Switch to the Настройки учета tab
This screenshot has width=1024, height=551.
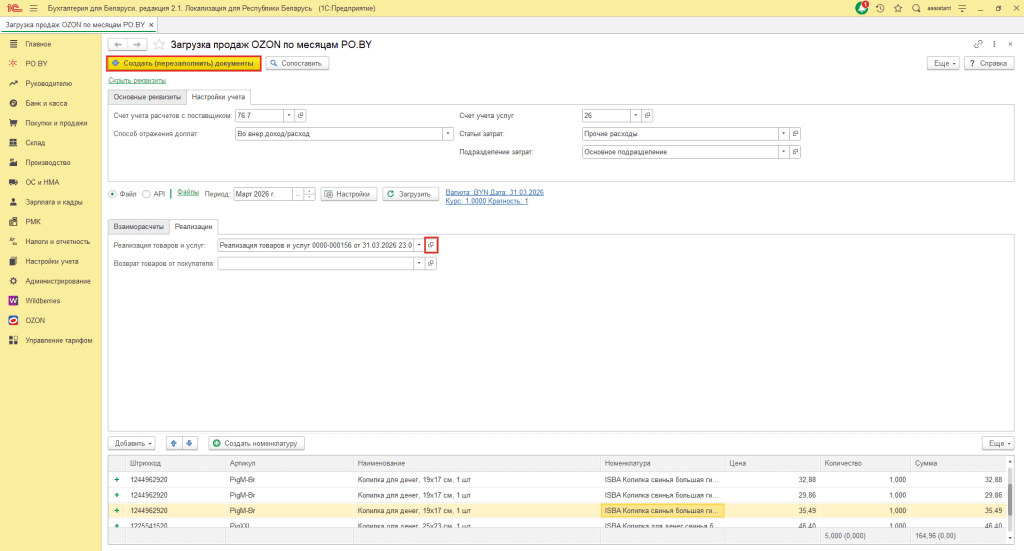tap(218, 97)
